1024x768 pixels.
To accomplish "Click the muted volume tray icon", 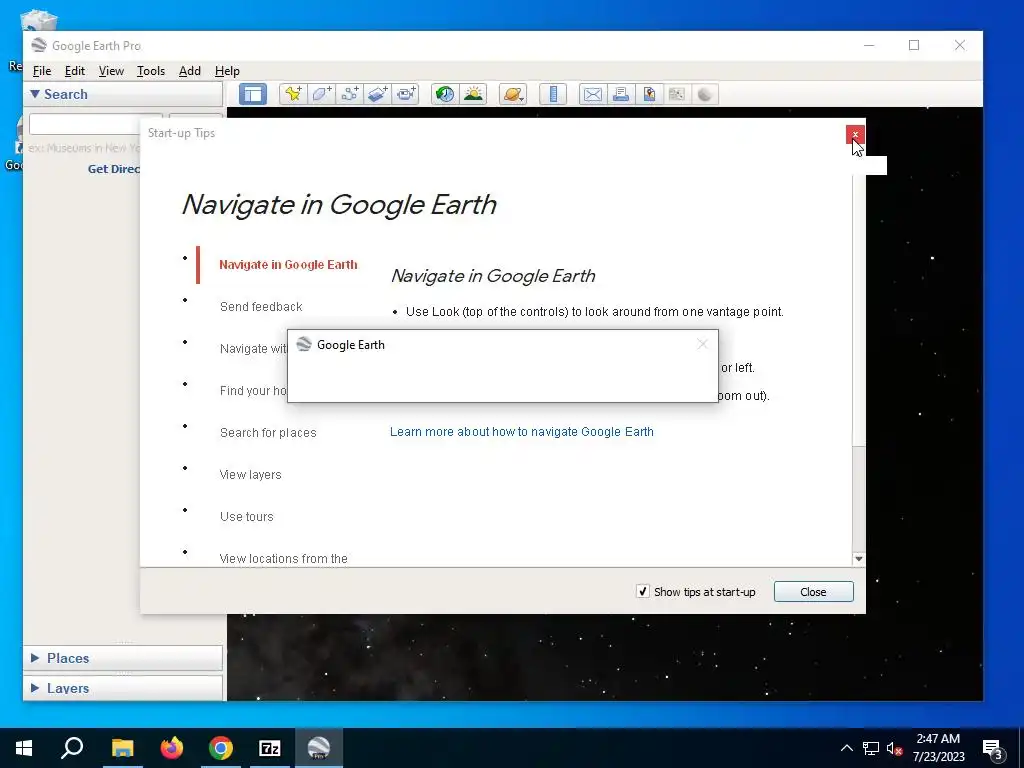I will (x=895, y=748).
